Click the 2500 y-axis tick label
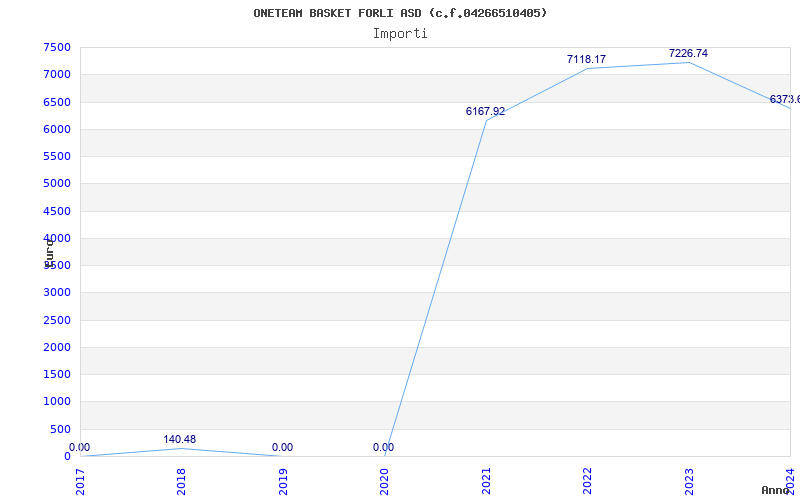 [x=57, y=320]
